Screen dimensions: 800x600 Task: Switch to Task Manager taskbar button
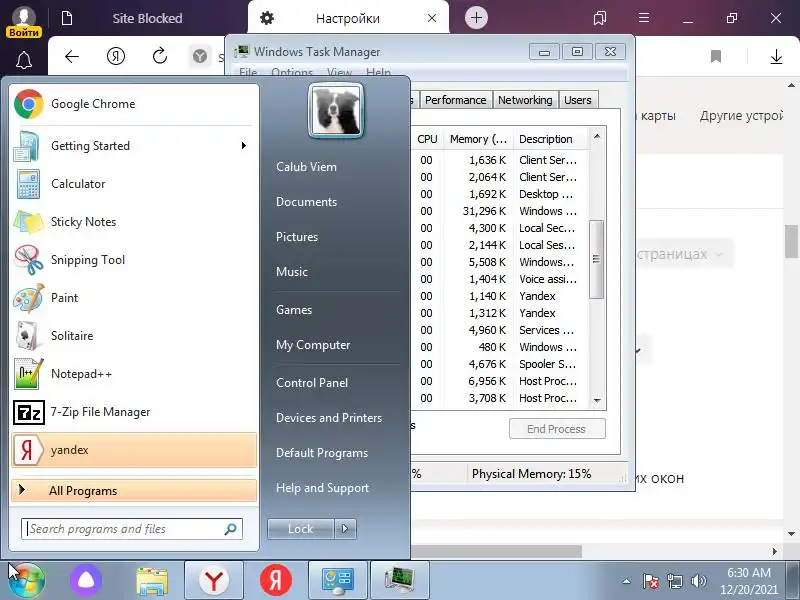(x=399, y=581)
